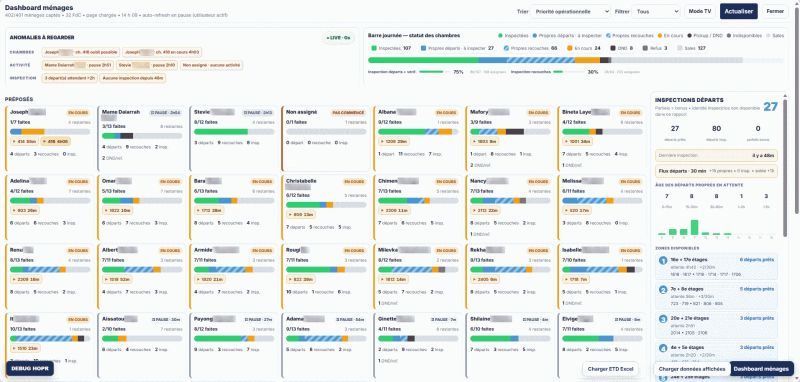
Task: Open Nancy's room 2113 chip
Action: tap(485, 210)
